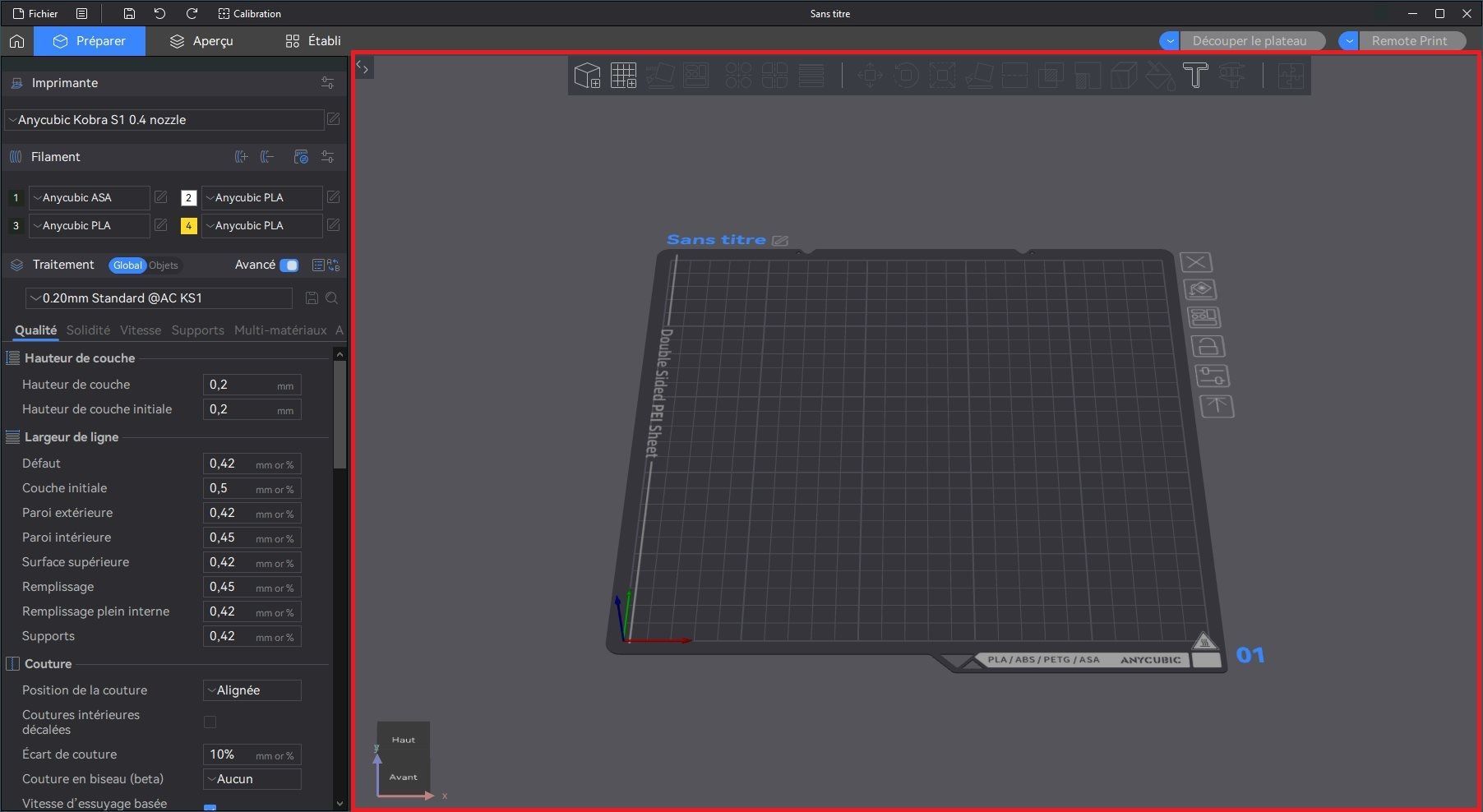Open the Anycubic Kobra S1 printer dropdown

click(164, 120)
